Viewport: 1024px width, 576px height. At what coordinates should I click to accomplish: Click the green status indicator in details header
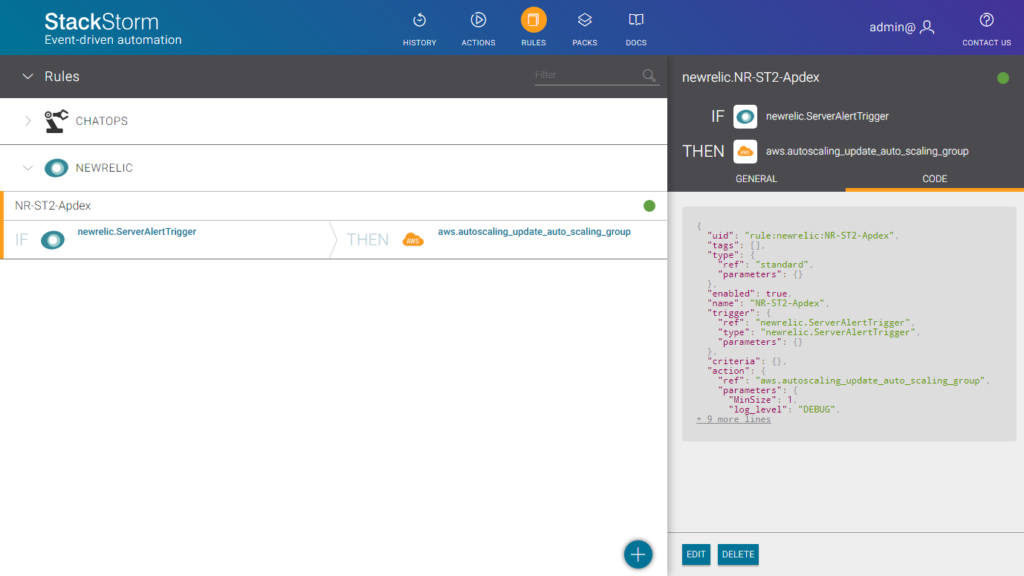pyautogui.click(x=1003, y=78)
